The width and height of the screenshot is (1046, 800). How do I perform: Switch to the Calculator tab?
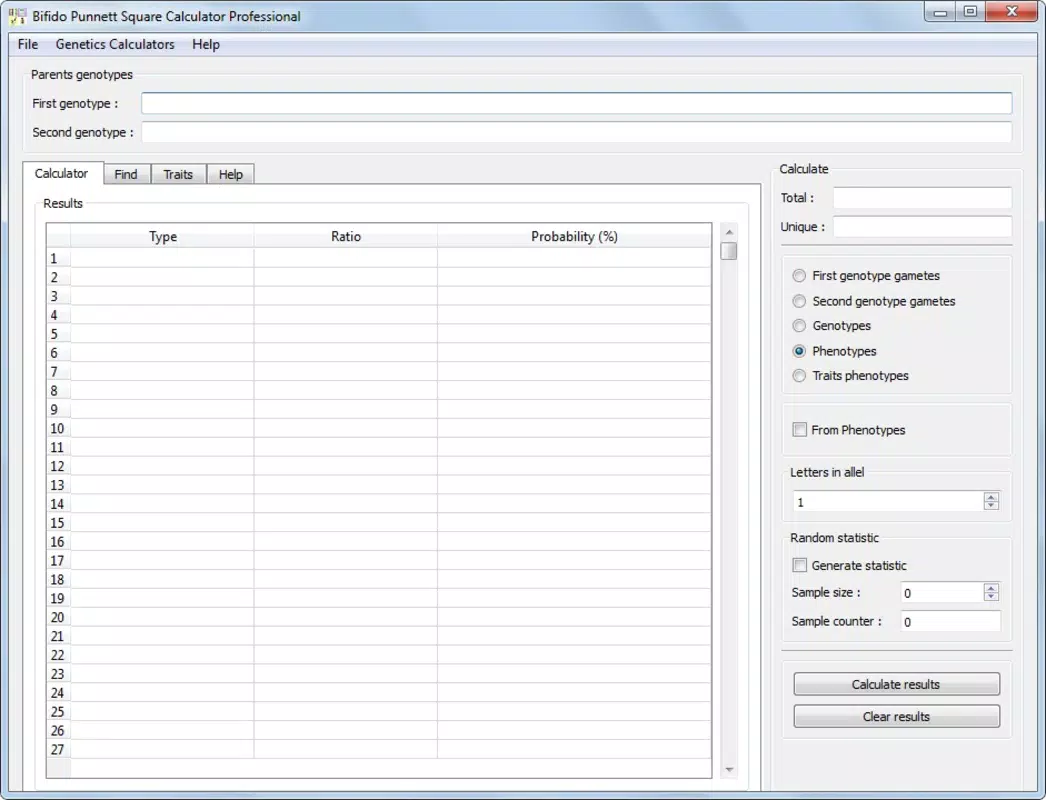62,173
